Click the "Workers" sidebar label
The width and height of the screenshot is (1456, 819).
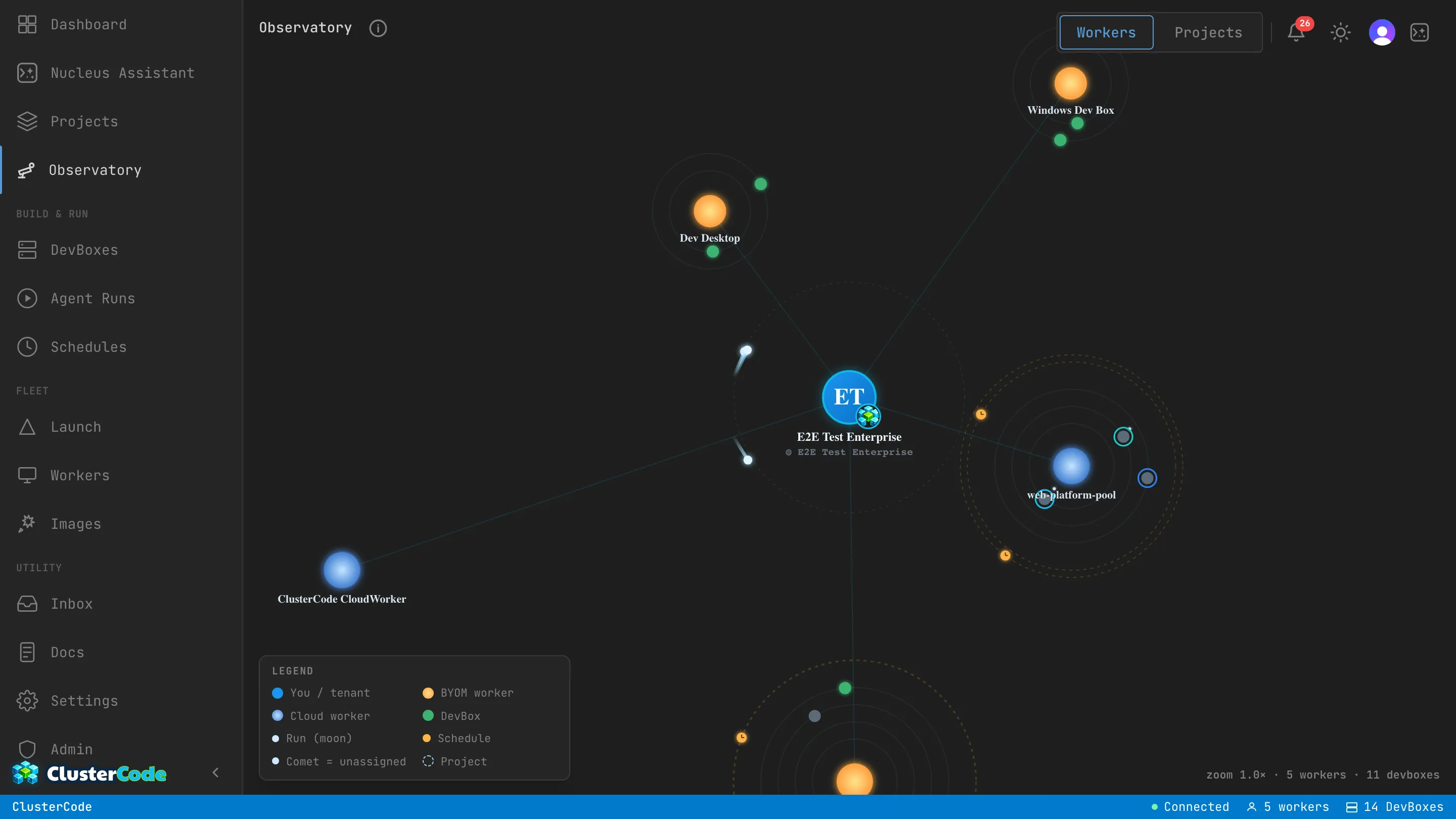point(80,475)
